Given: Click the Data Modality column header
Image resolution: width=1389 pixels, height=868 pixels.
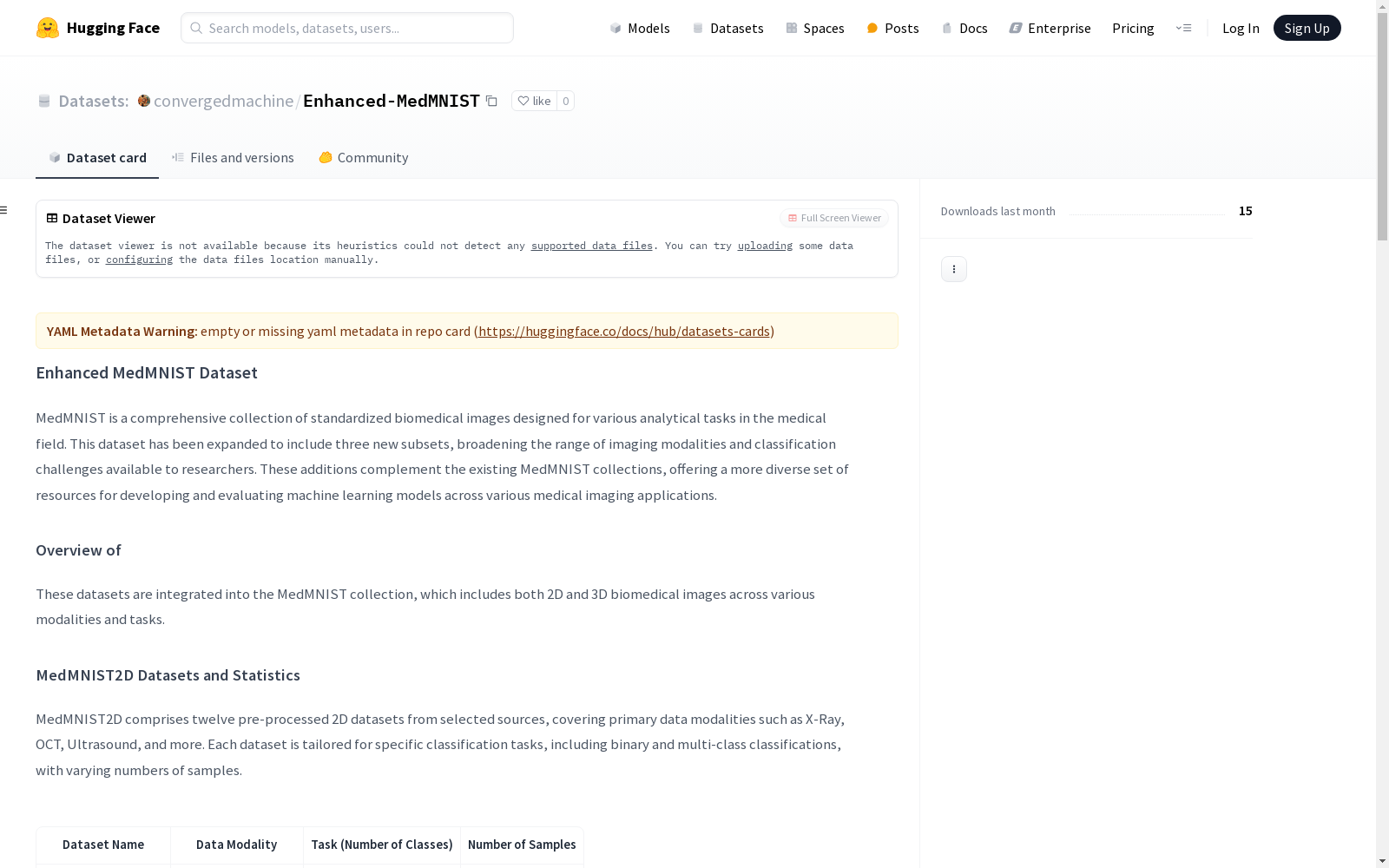Looking at the screenshot, I should [x=236, y=845].
